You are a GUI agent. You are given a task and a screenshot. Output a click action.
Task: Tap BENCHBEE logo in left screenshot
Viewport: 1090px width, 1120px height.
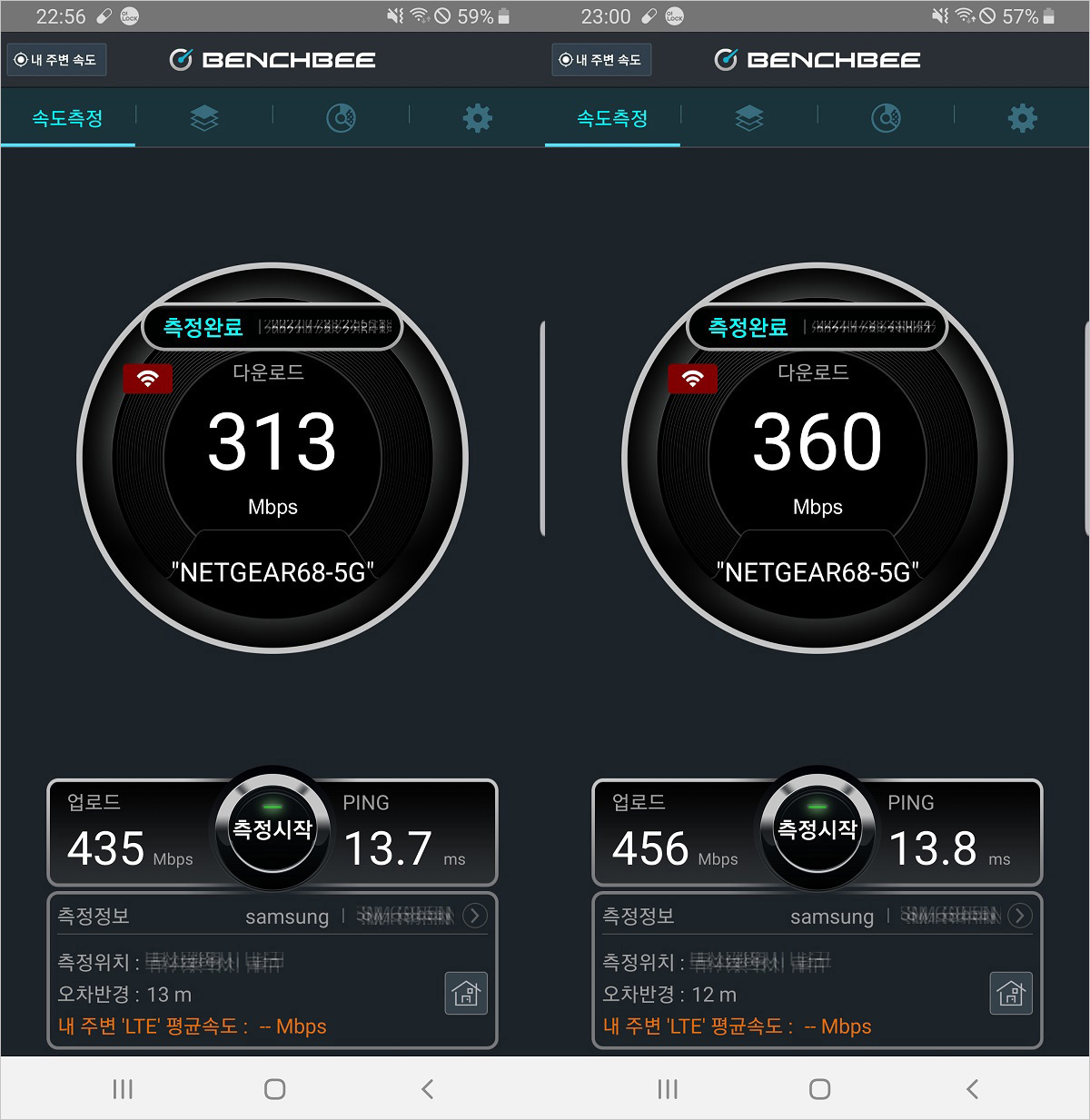[272, 60]
